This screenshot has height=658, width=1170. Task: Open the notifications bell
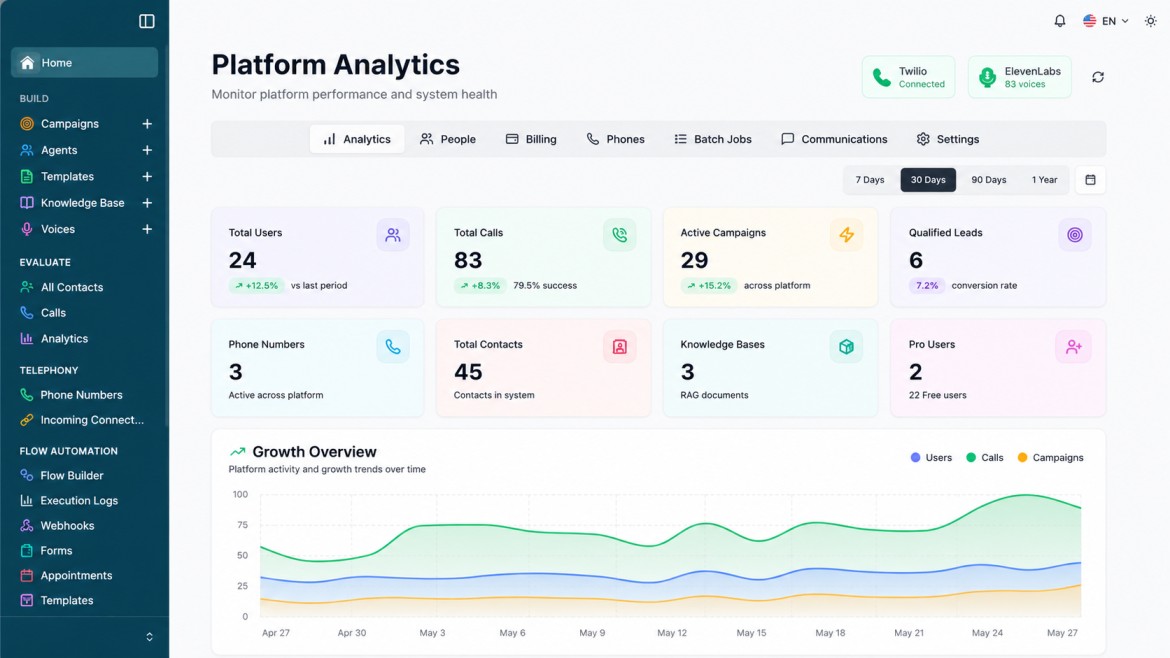point(1060,21)
